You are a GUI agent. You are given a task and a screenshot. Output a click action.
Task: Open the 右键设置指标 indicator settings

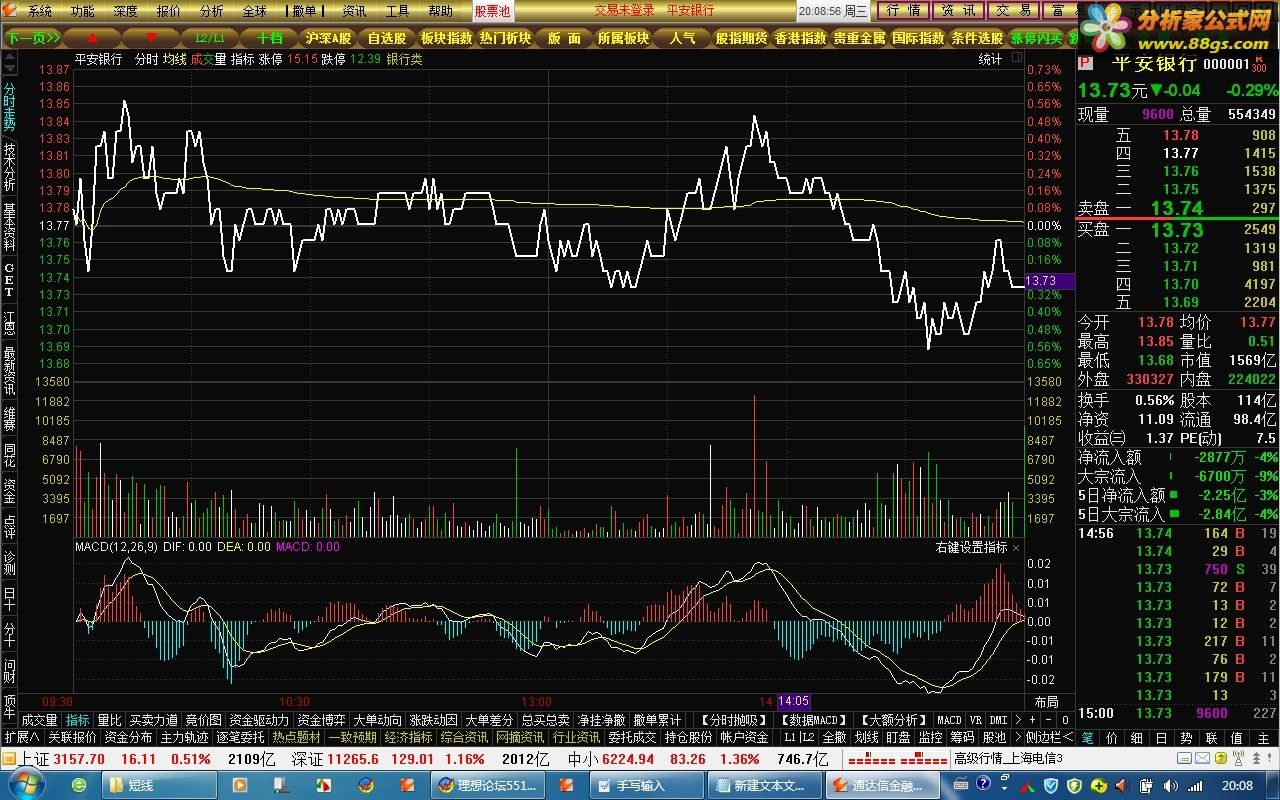[x=971, y=548]
